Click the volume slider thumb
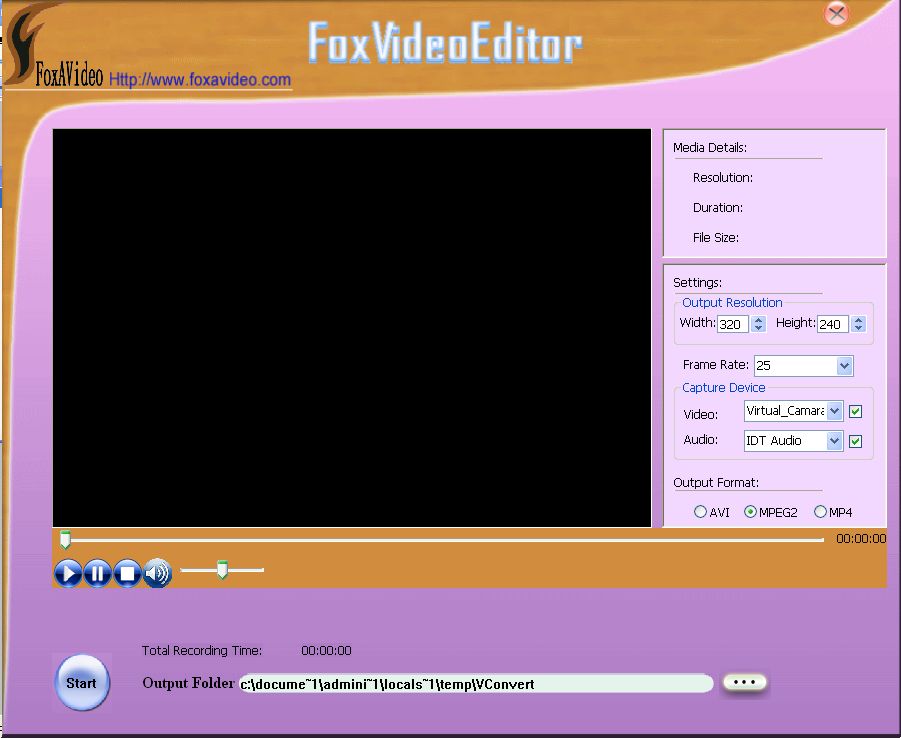Viewport: 901px width, 738px height. coord(222,569)
